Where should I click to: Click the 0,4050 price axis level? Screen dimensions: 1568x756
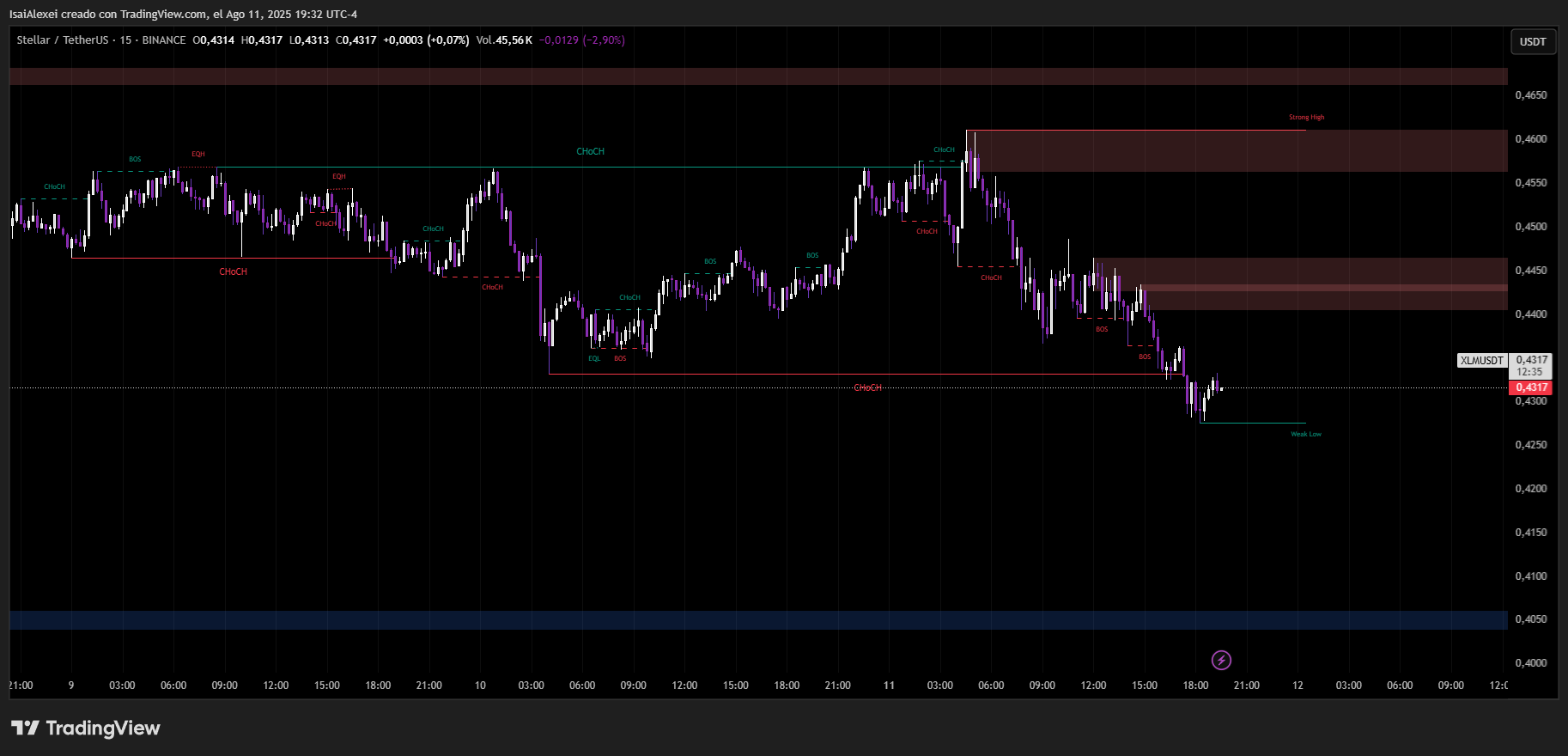click(1531, 619)
